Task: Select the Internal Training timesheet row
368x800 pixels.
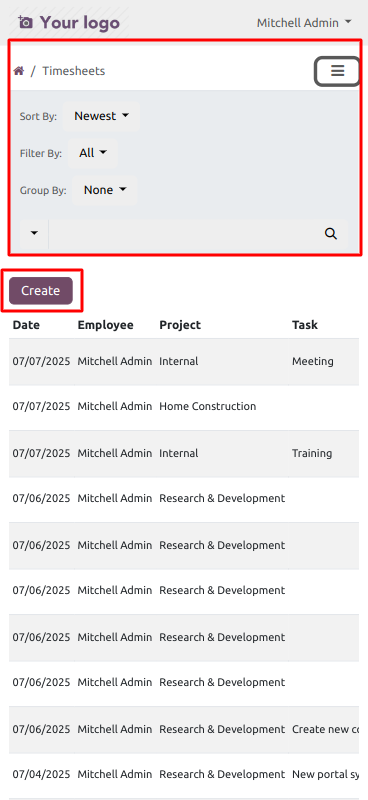Action: tap(184, 454)
